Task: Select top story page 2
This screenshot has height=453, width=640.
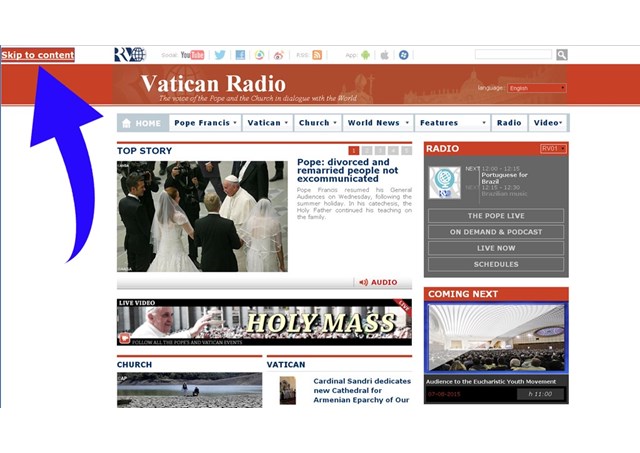Action: [367, 151]
